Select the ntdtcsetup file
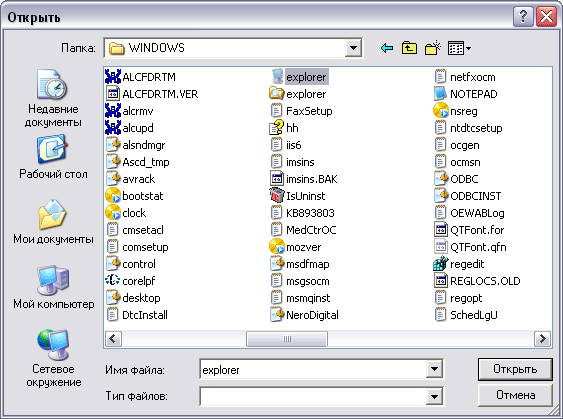563x419 pixels. (x=469, y=128)
